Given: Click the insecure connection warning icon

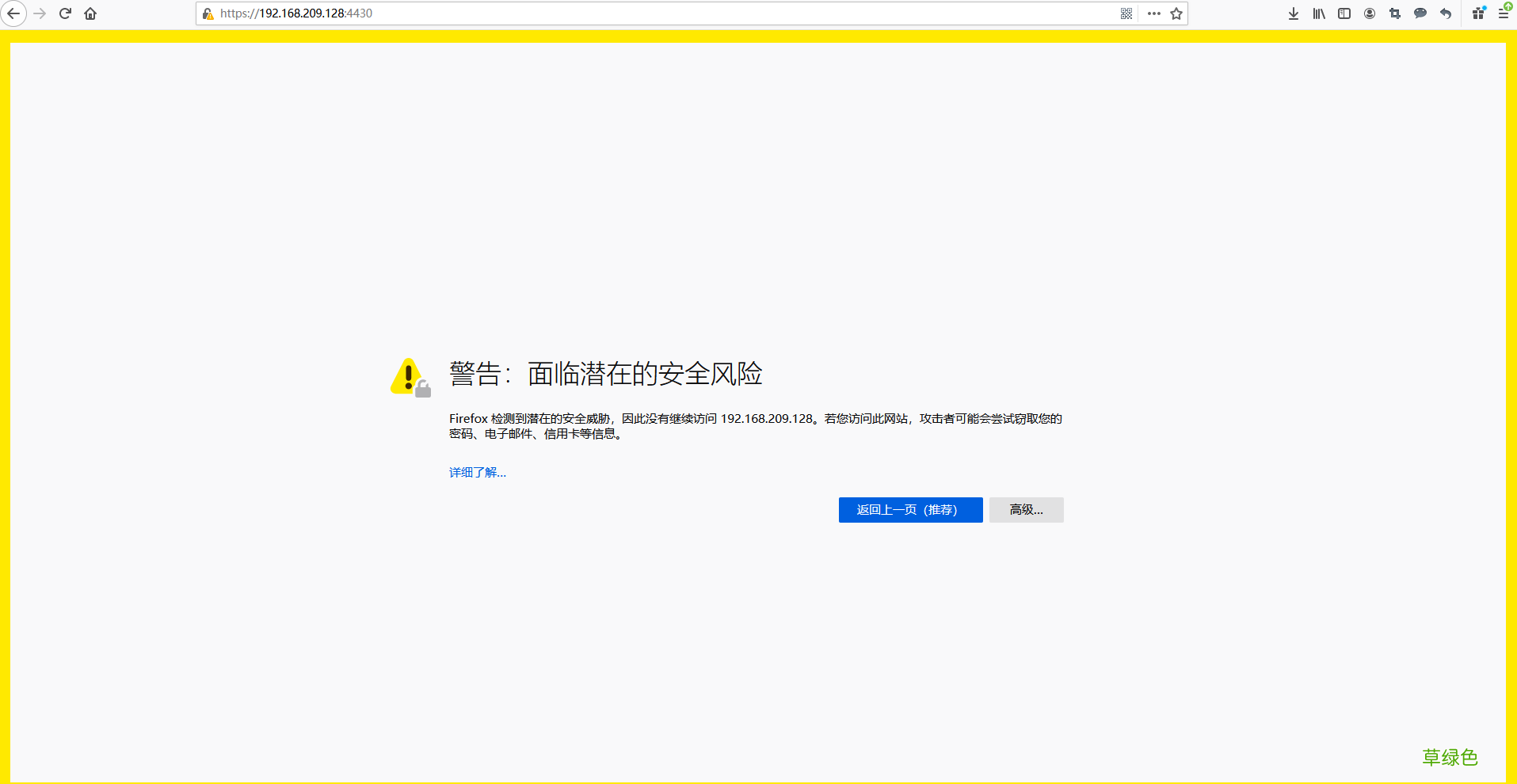Looking at the screenshot, I should [208, 13].
